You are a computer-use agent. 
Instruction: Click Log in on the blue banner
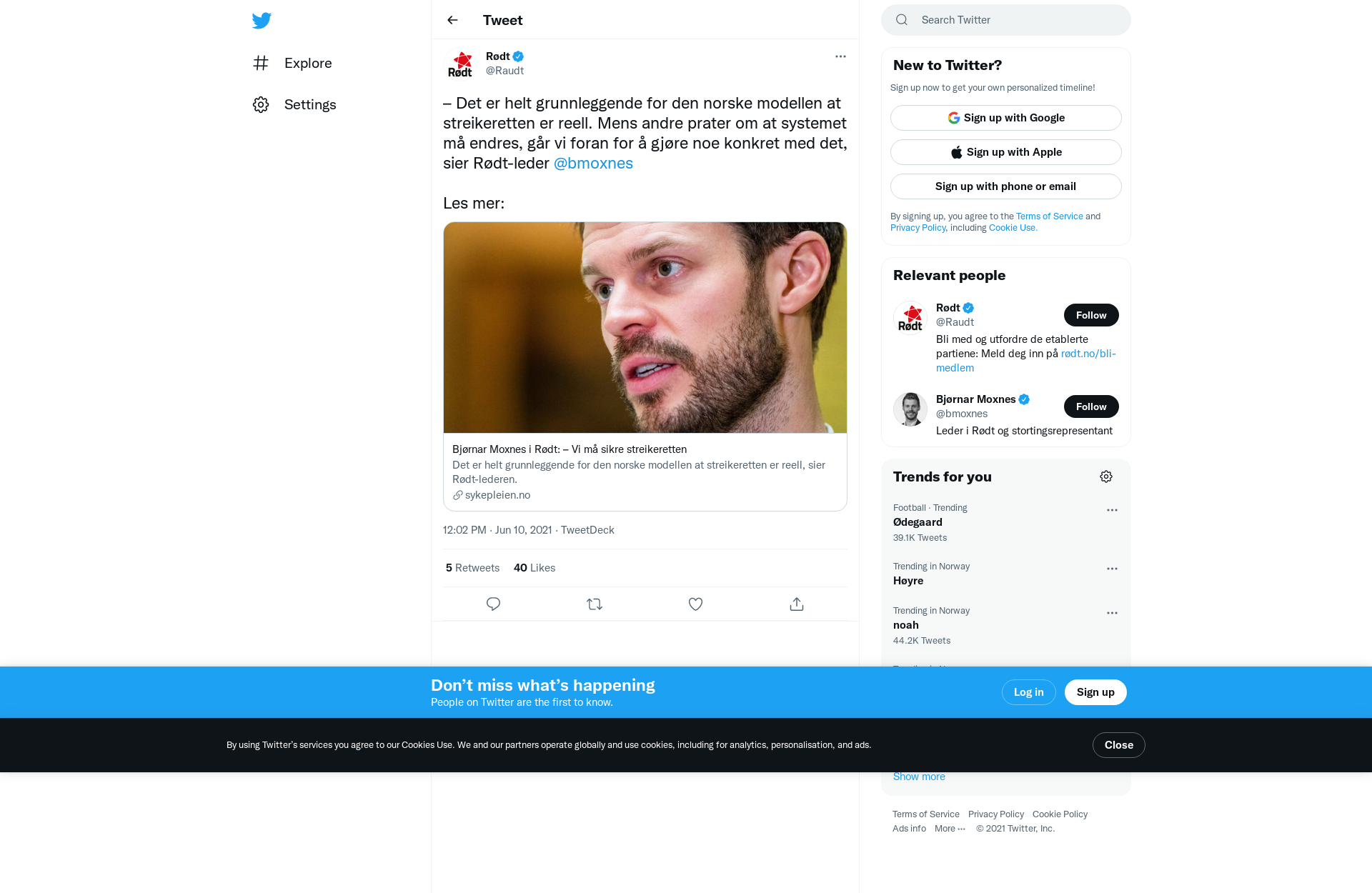[1029, 692]
